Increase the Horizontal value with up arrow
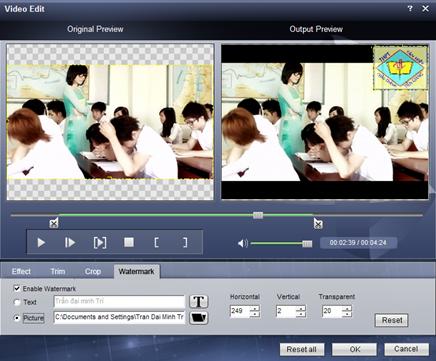 [255, 309]
